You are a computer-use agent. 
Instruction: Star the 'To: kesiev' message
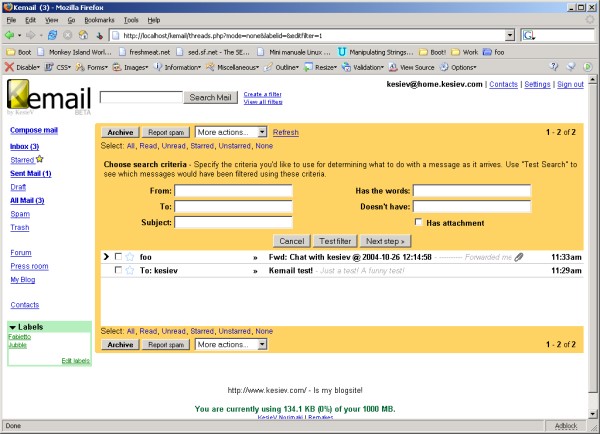pos(130,271)
